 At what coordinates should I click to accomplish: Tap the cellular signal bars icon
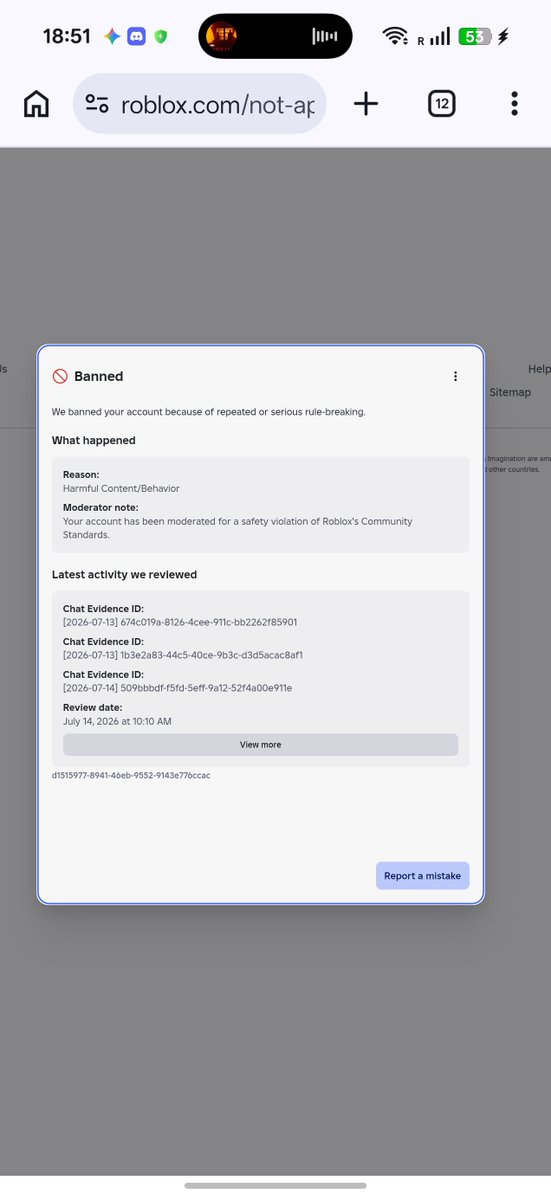pyautogui.click(x=440, y=36)
